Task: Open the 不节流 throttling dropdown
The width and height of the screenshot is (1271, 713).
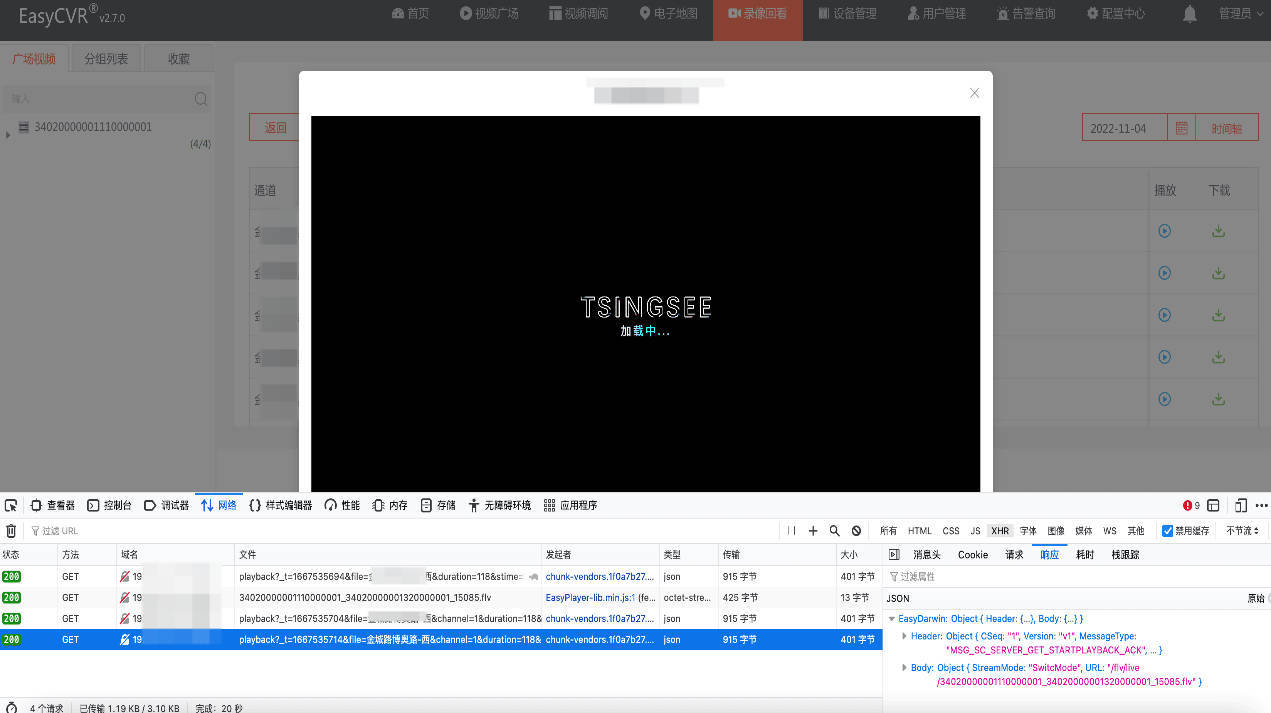Action: click(x=1243, y=531)
